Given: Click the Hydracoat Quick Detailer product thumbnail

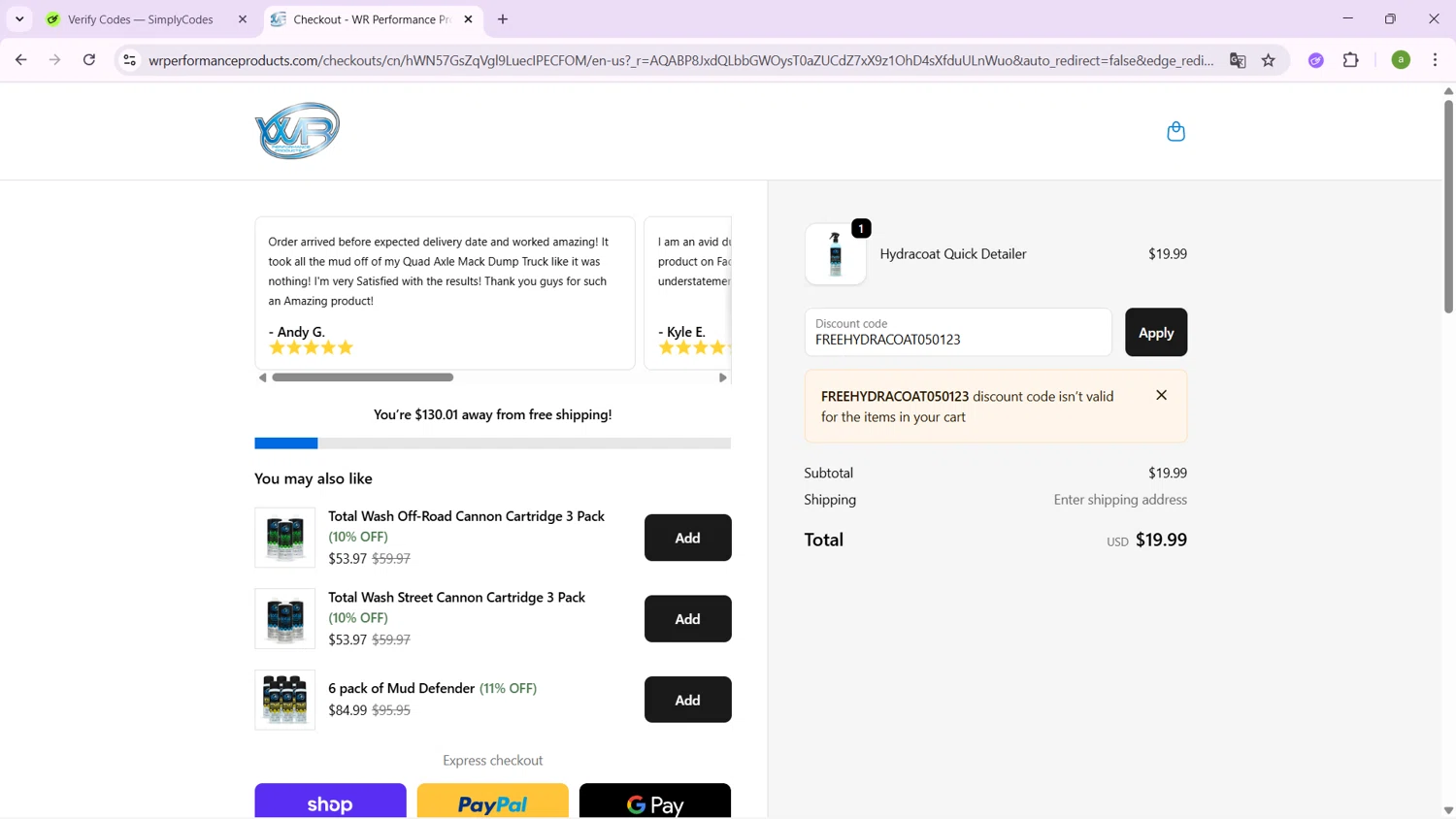Looking at the screenshot, I should [835, 254].
